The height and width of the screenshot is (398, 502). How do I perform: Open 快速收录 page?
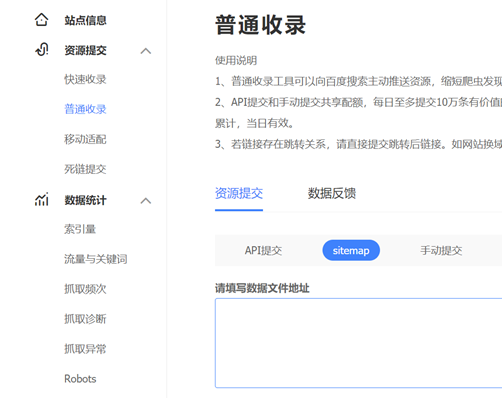coord(85,79)
